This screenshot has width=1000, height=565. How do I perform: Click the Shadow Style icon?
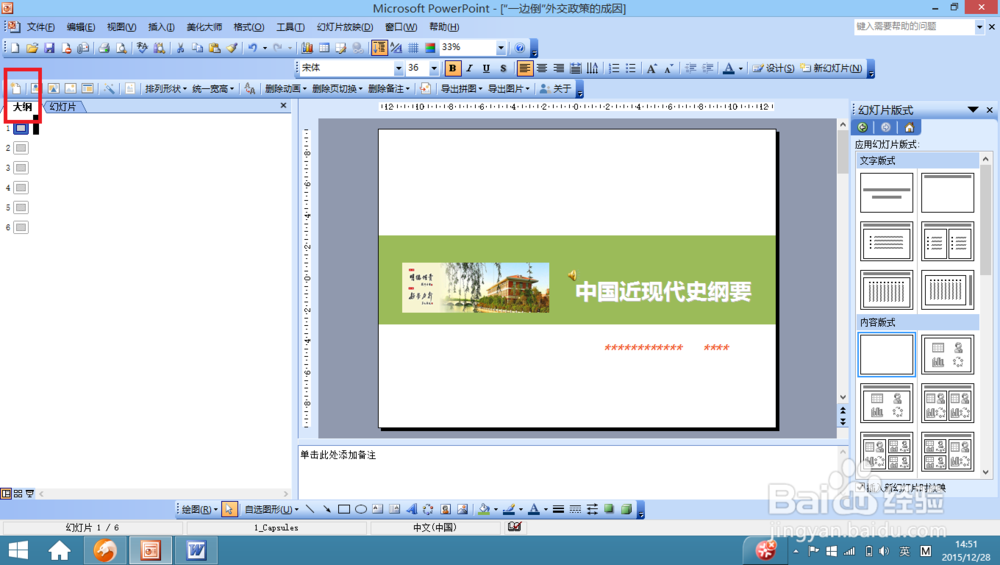(609, 509)
